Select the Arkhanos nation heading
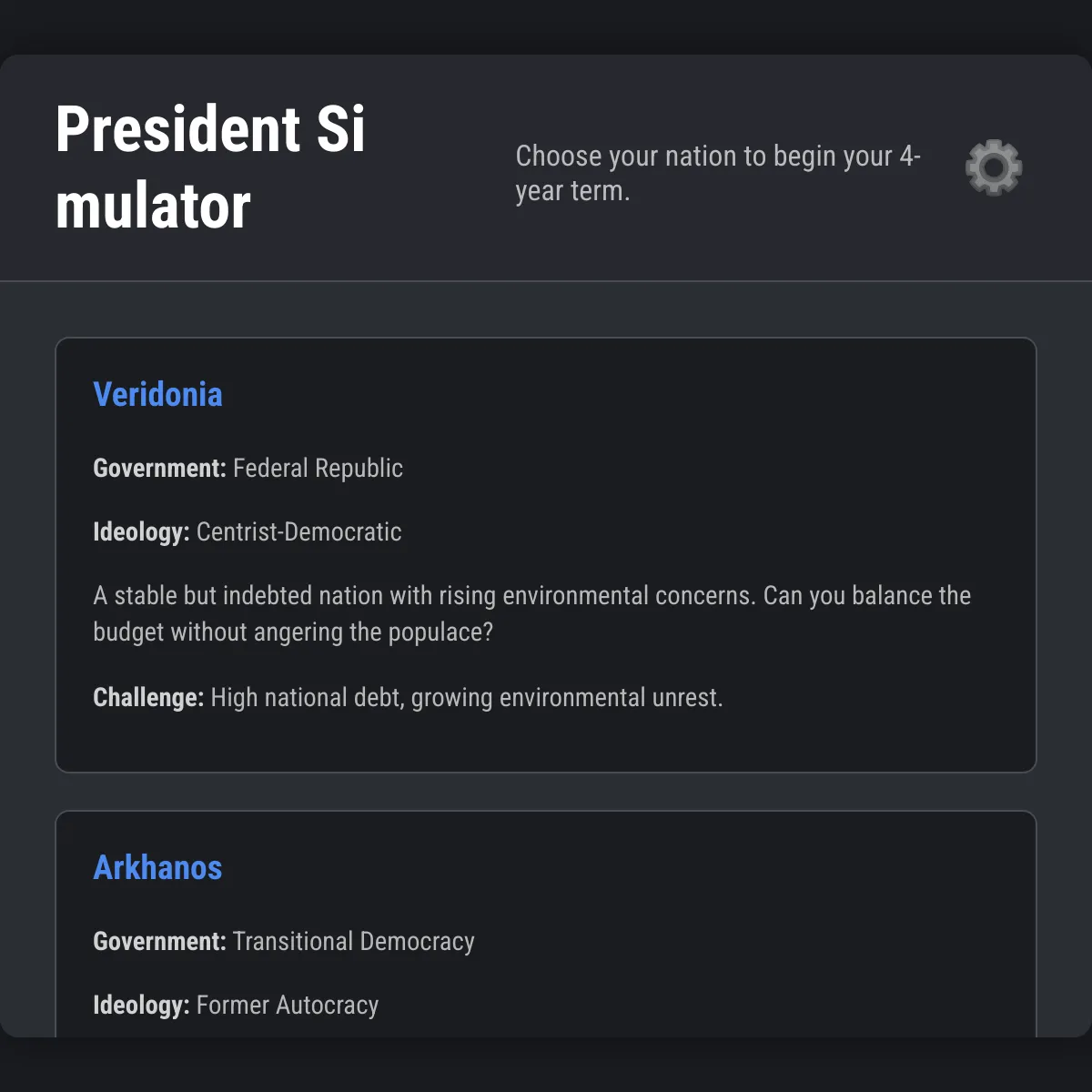 [157, 868]
